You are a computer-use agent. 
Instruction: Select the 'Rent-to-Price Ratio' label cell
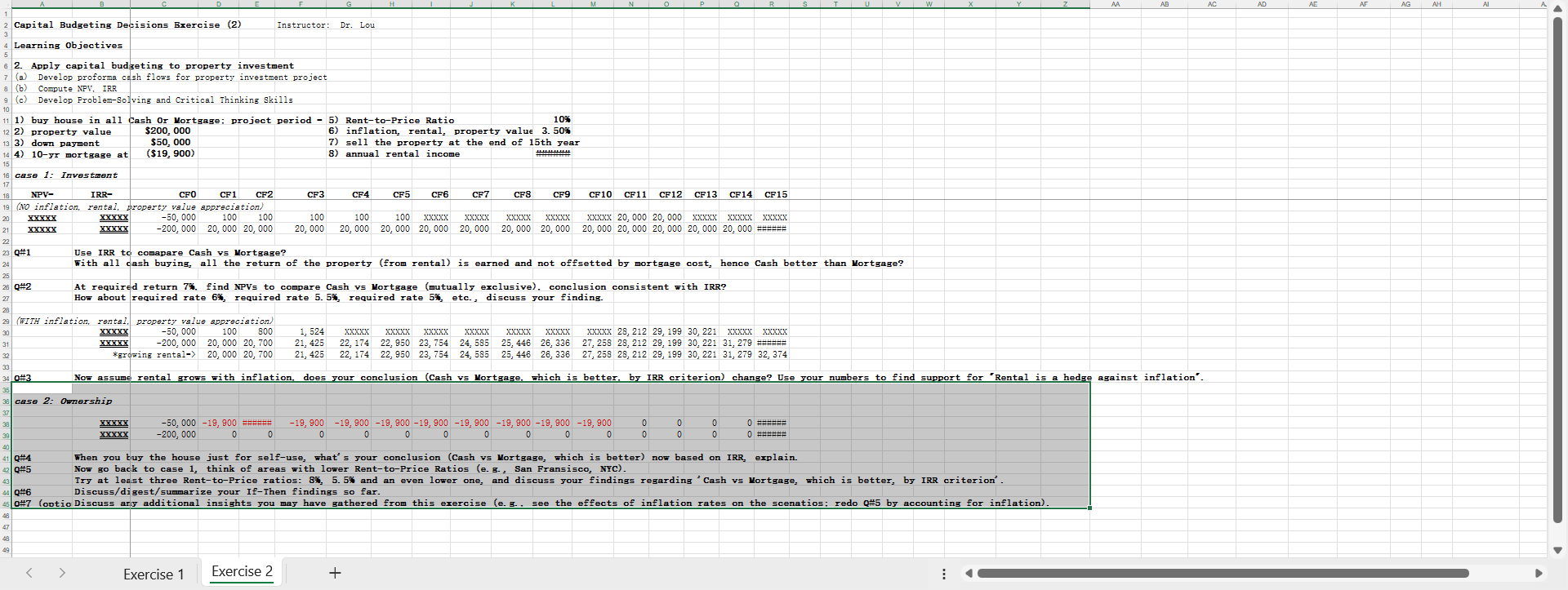click(391, 120)
